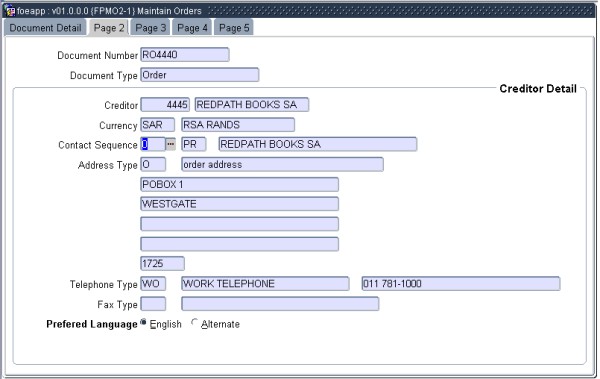Click the WESTGATE address line field

[x=240, y=204]
